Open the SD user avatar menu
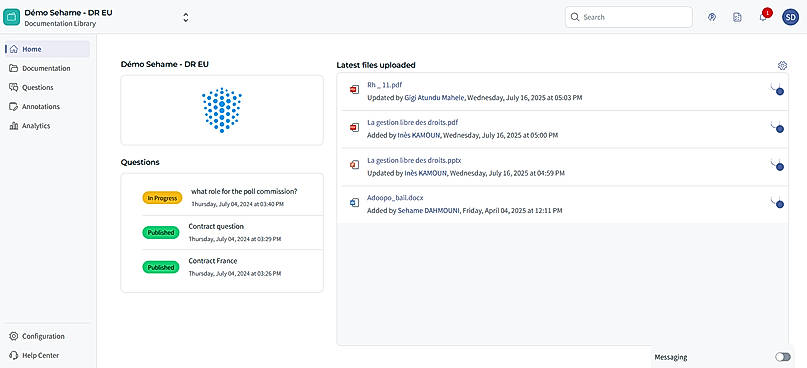Viewport: 807px width, 368px height. (x=790, y=17)
